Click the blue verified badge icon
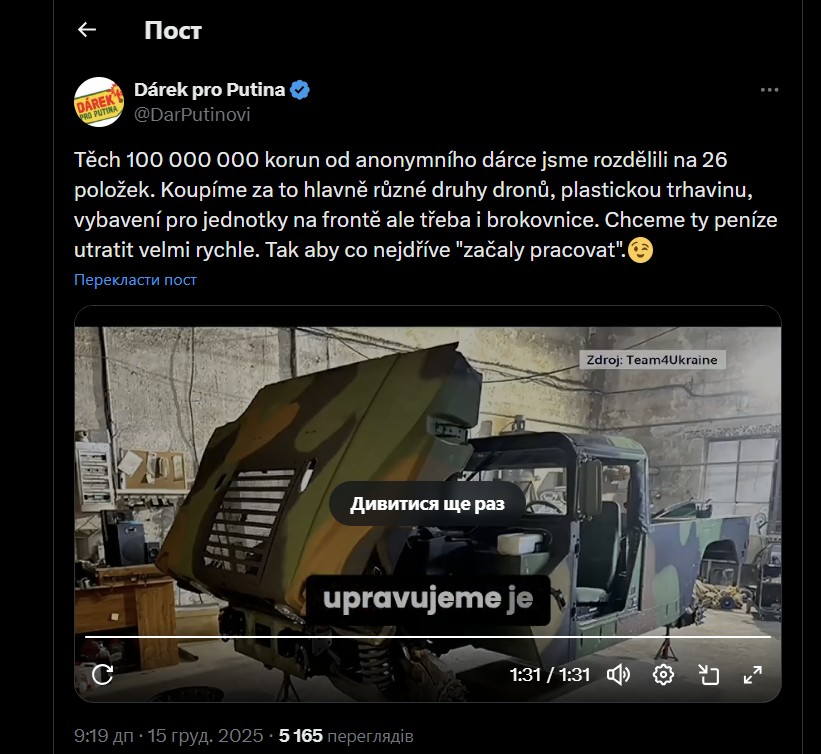 (300, 90)
